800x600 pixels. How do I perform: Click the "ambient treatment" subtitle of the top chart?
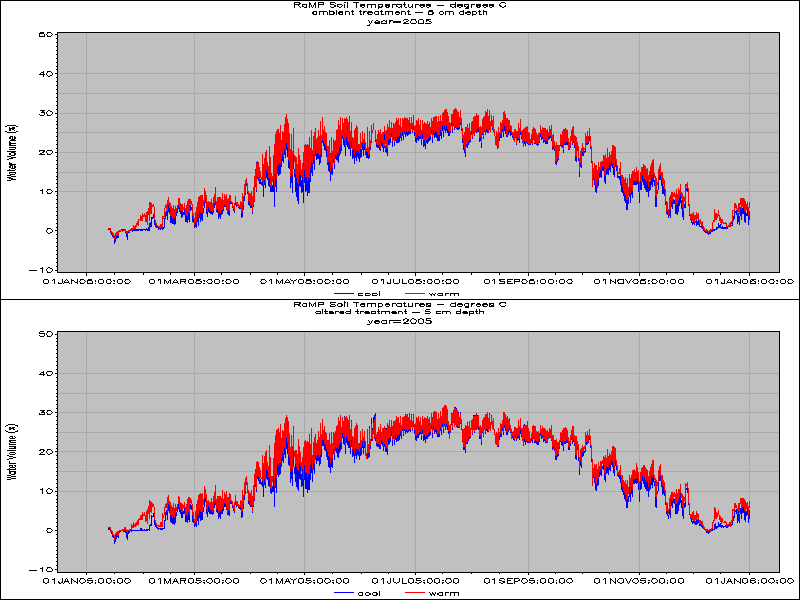tap(398, 13)
